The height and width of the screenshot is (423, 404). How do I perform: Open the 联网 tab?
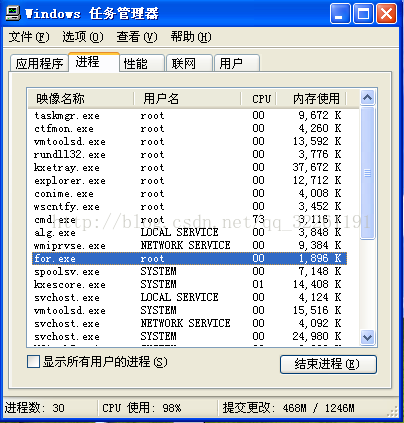click(190, 63)
